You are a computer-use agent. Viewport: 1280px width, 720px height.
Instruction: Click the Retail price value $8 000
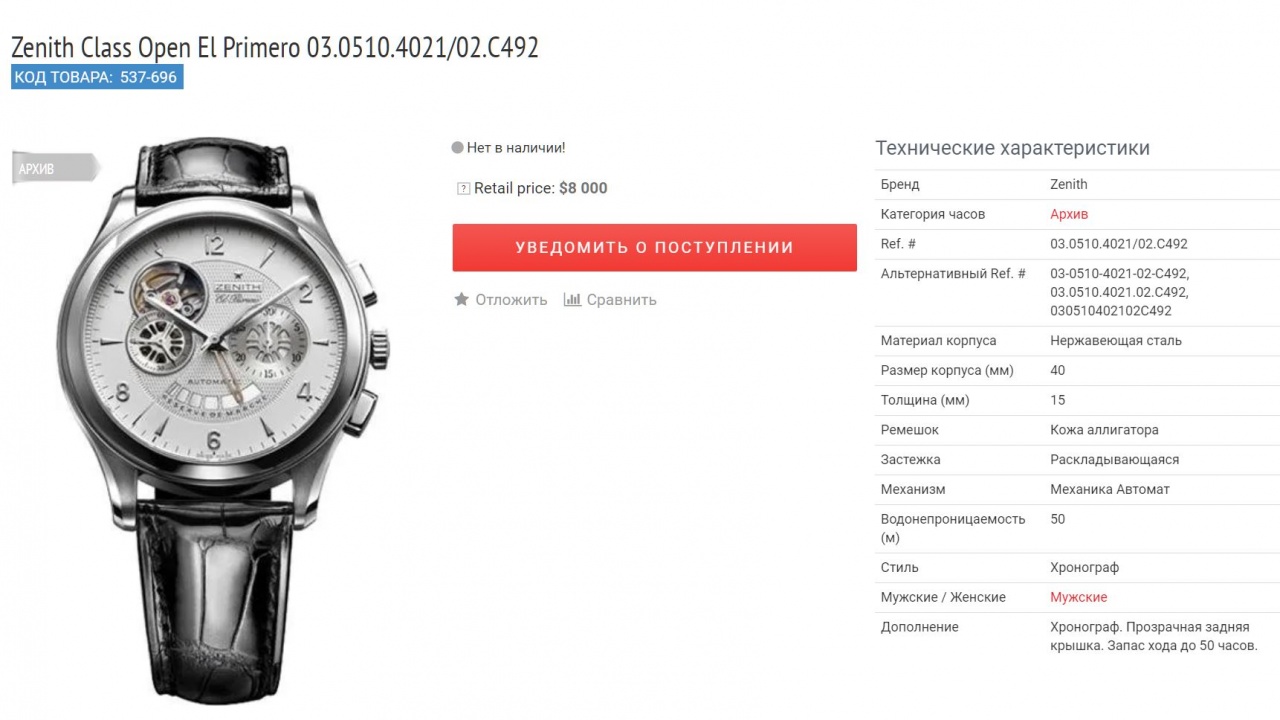[x=583, y=188]
